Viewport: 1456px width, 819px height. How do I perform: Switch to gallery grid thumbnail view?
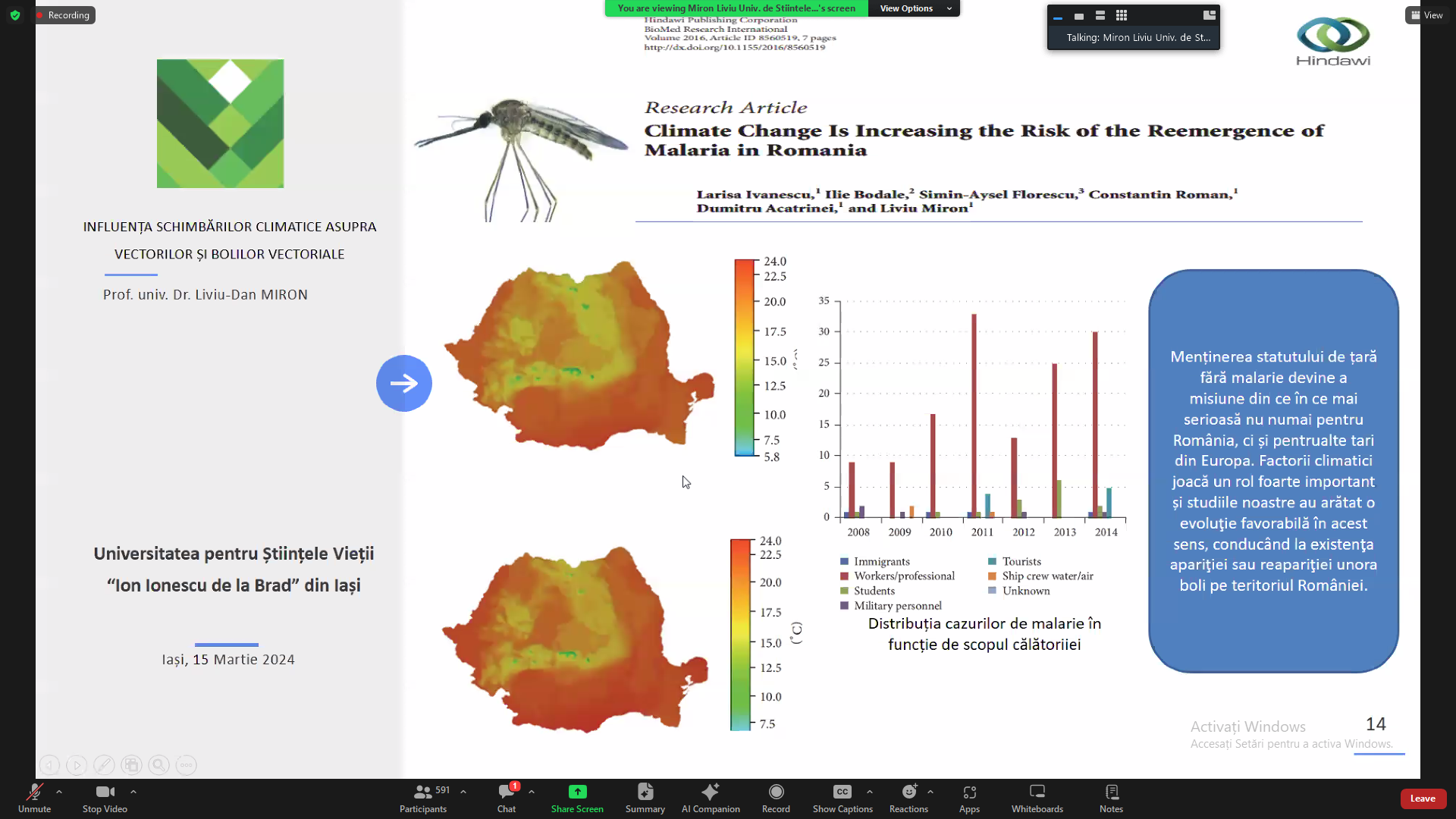pyautogui.click(x=1122, y=15)
